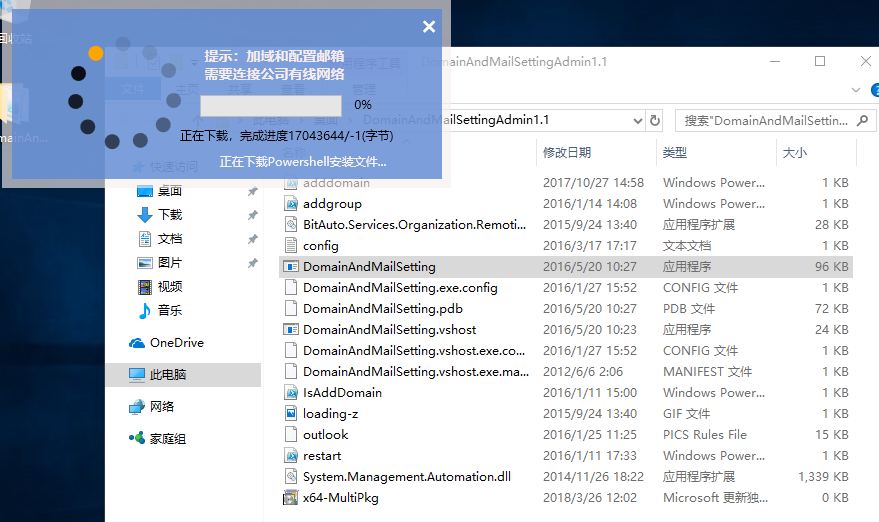Select the BitAuto.Services.Organization.Remoti... dll icon
The width and height of the screenshot is (879, 522).
[x=291, y=225]
